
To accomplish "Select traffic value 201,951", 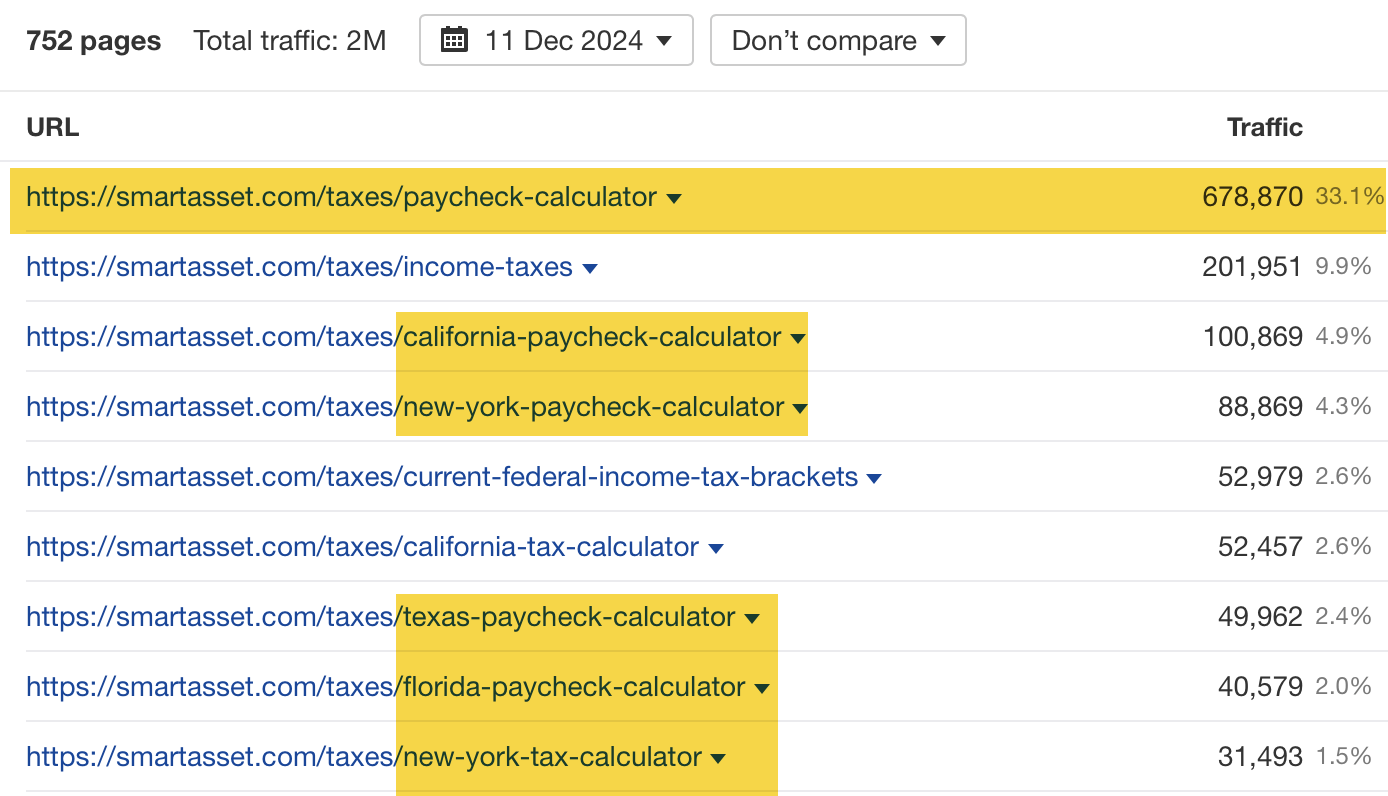I will (1252, 267).
